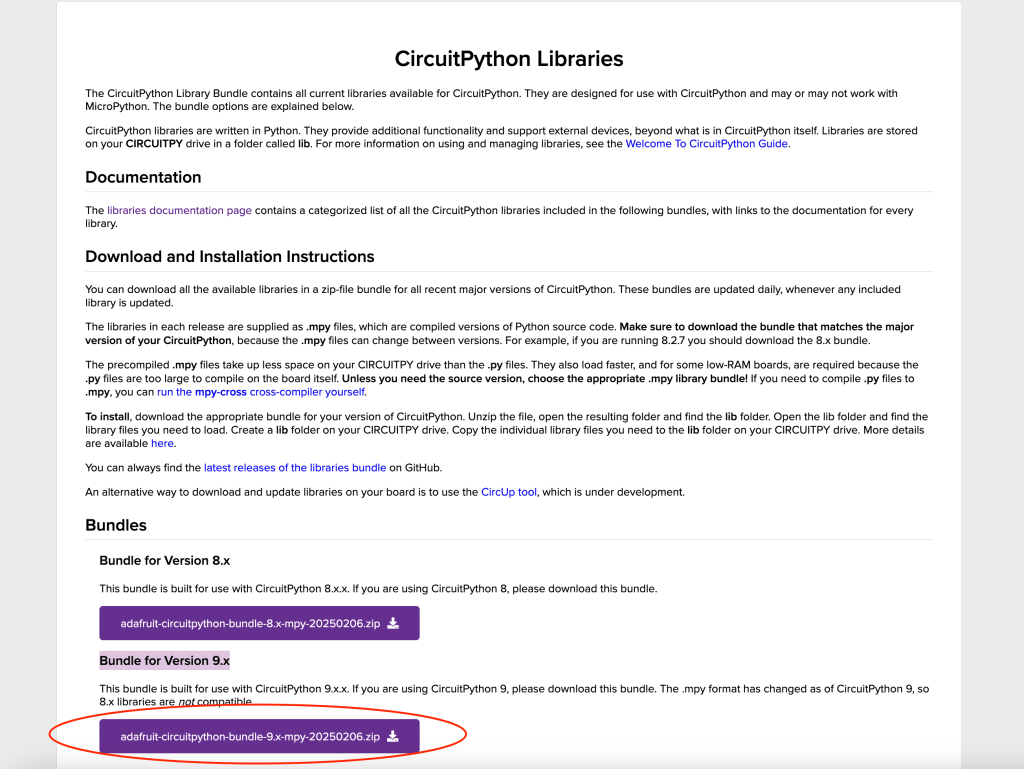Click the Bundles section heading
Screen dimensions: 1024x769
click(116, 525)
